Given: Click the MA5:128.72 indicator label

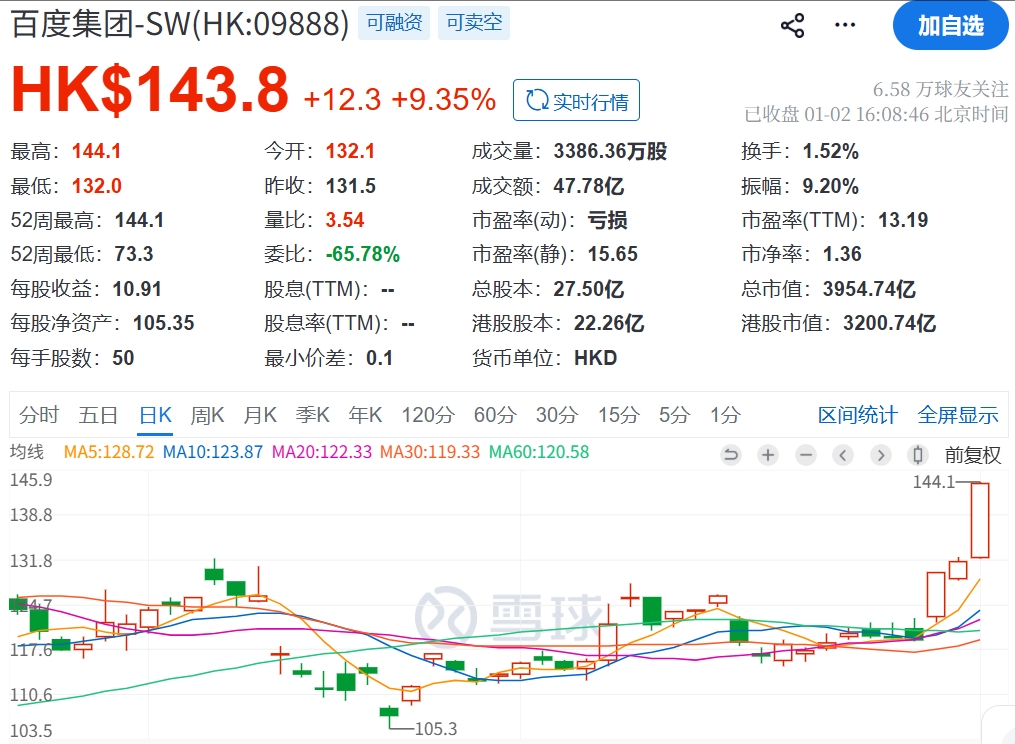Looking at the screenshot, I should click(x=109, y=451).
